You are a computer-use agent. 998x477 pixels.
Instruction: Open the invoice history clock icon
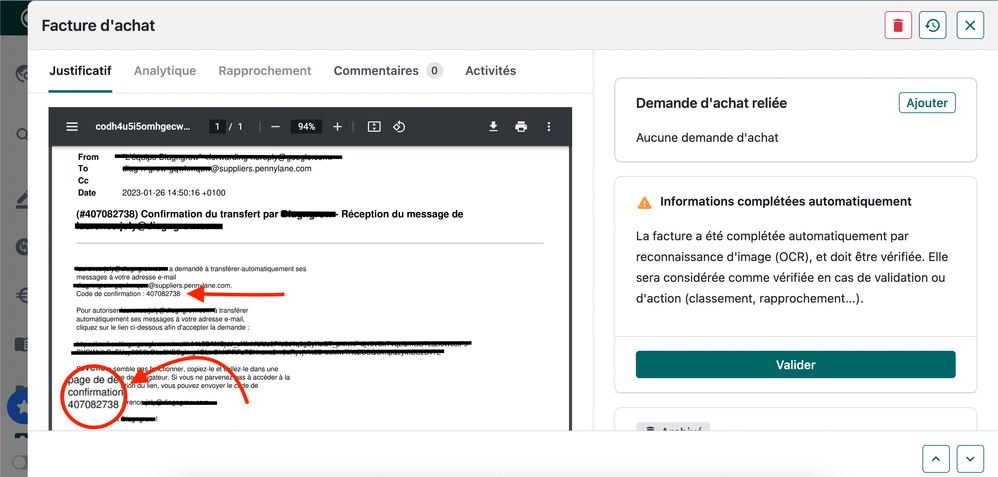point(933,25)
